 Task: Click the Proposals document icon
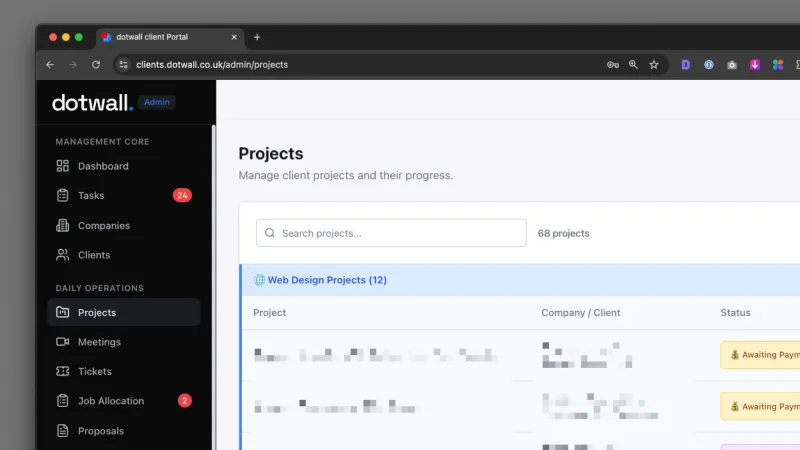pos(62,431)
